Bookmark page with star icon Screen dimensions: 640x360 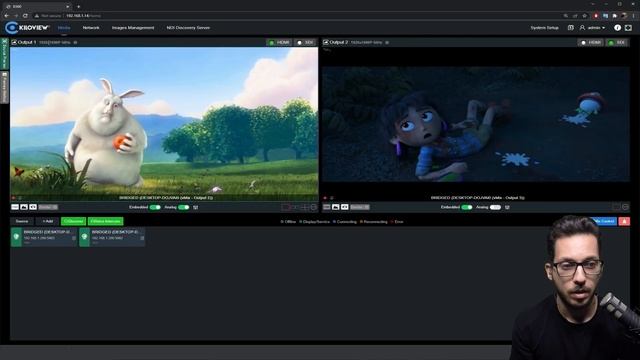584,16
